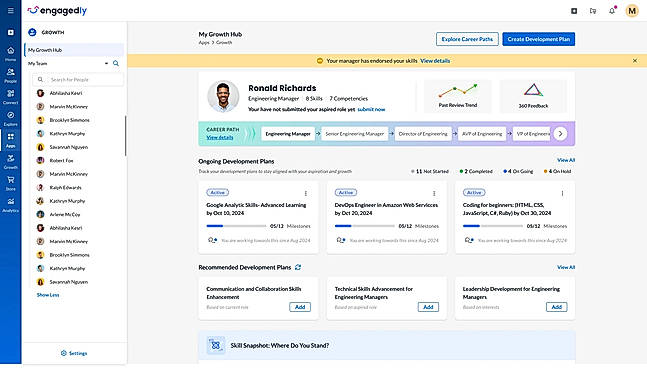Image resolution: width=647 pixels, height=368 pixels.
Task: Select Director of Engineering career step
Action: [423, 134]
